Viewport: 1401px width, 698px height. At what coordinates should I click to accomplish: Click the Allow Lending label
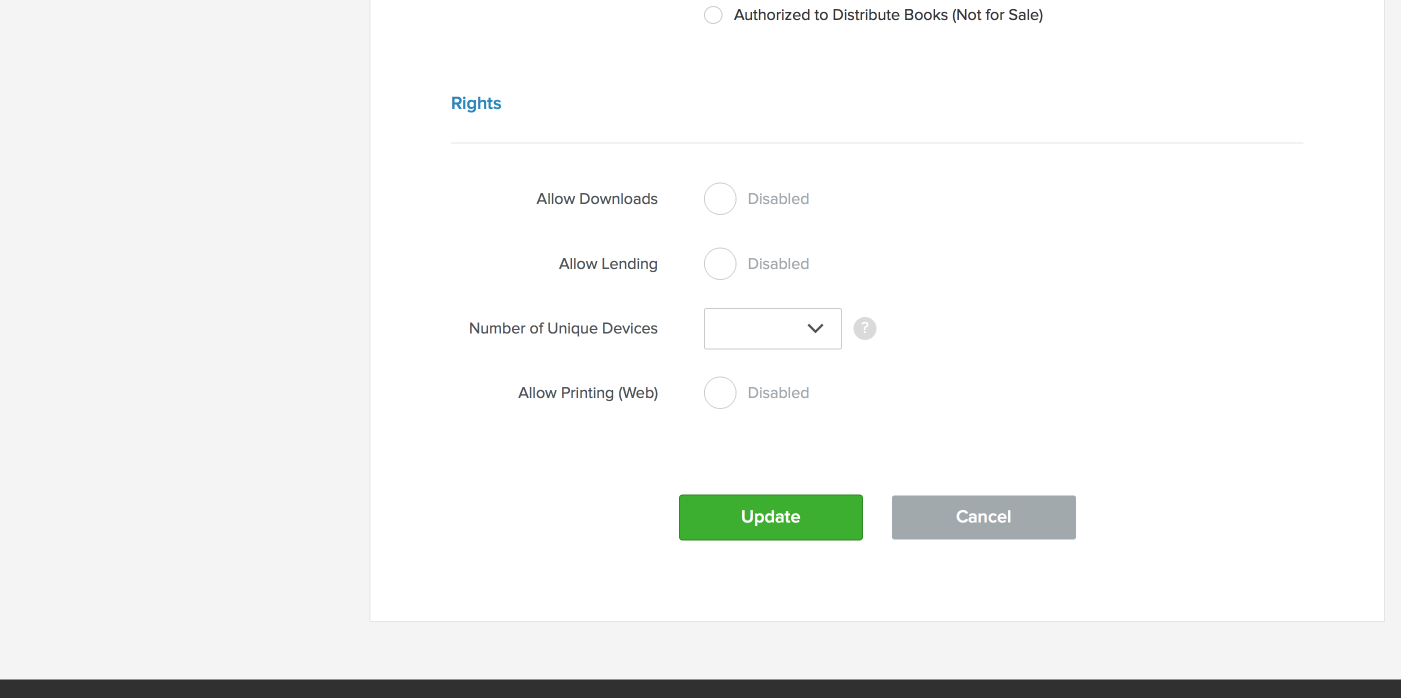pos(608,264)
